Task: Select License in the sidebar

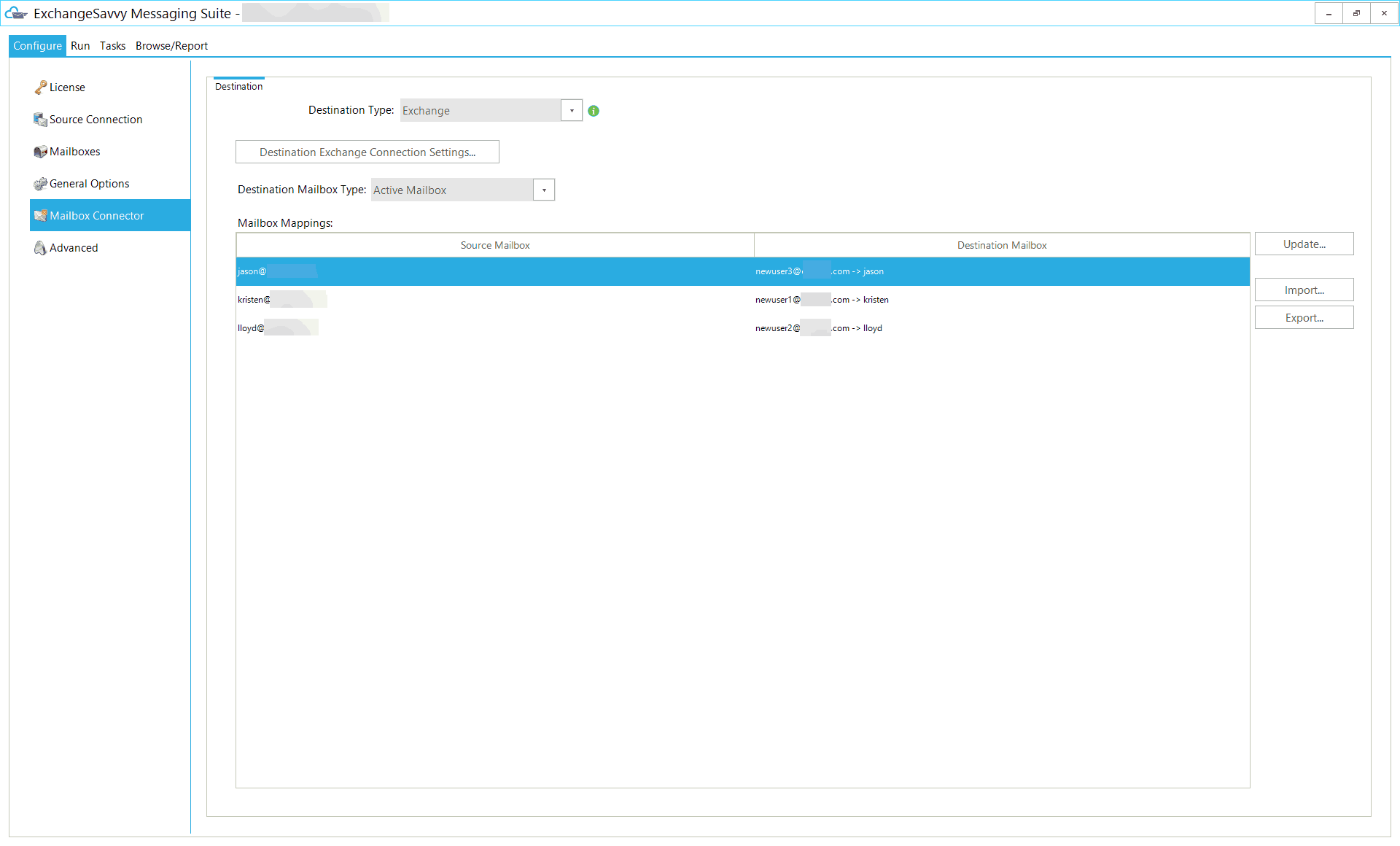Action: (110, 88)
